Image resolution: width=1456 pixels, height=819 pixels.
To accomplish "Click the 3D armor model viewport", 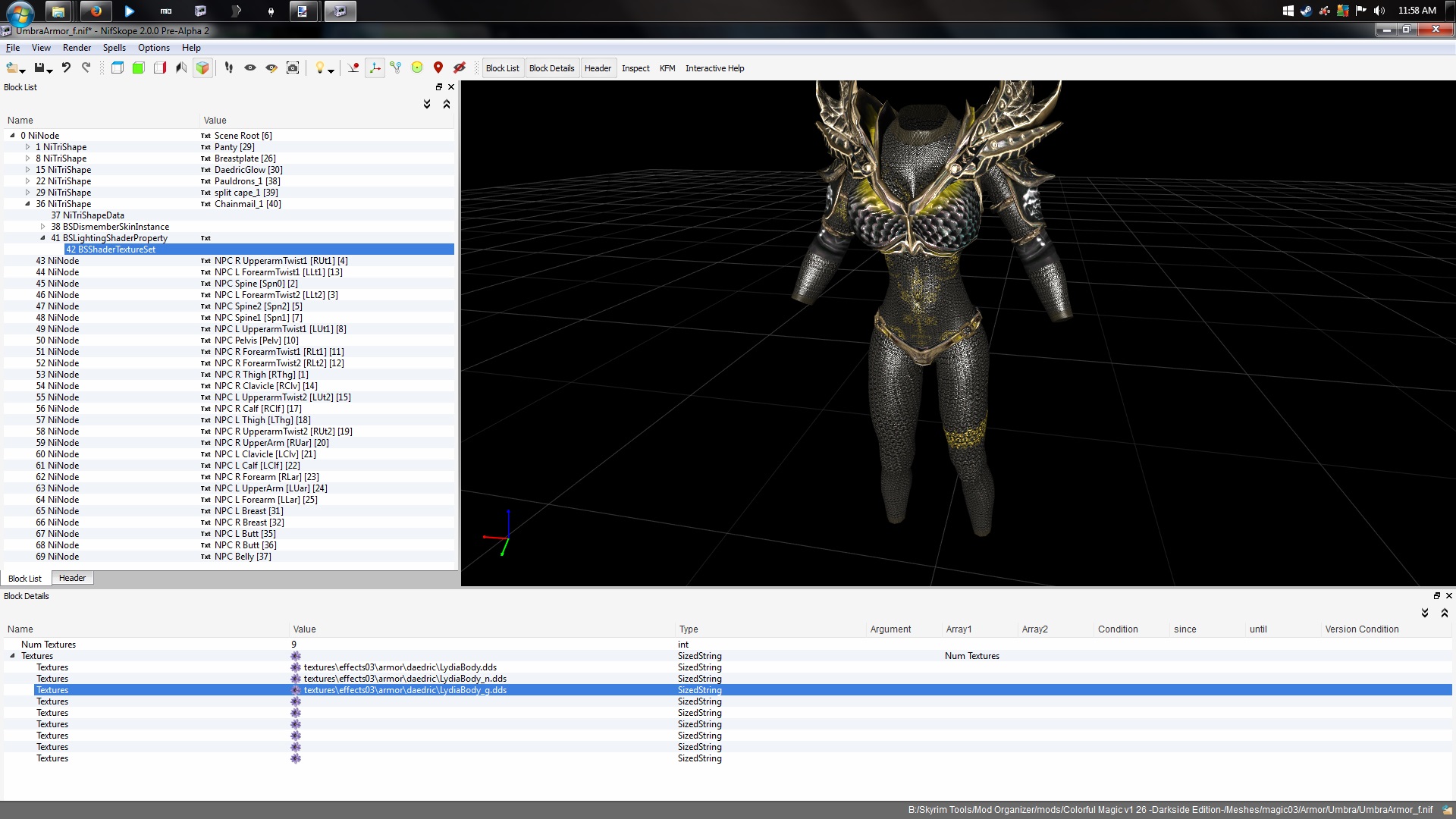I will click(x=958, y=333).
